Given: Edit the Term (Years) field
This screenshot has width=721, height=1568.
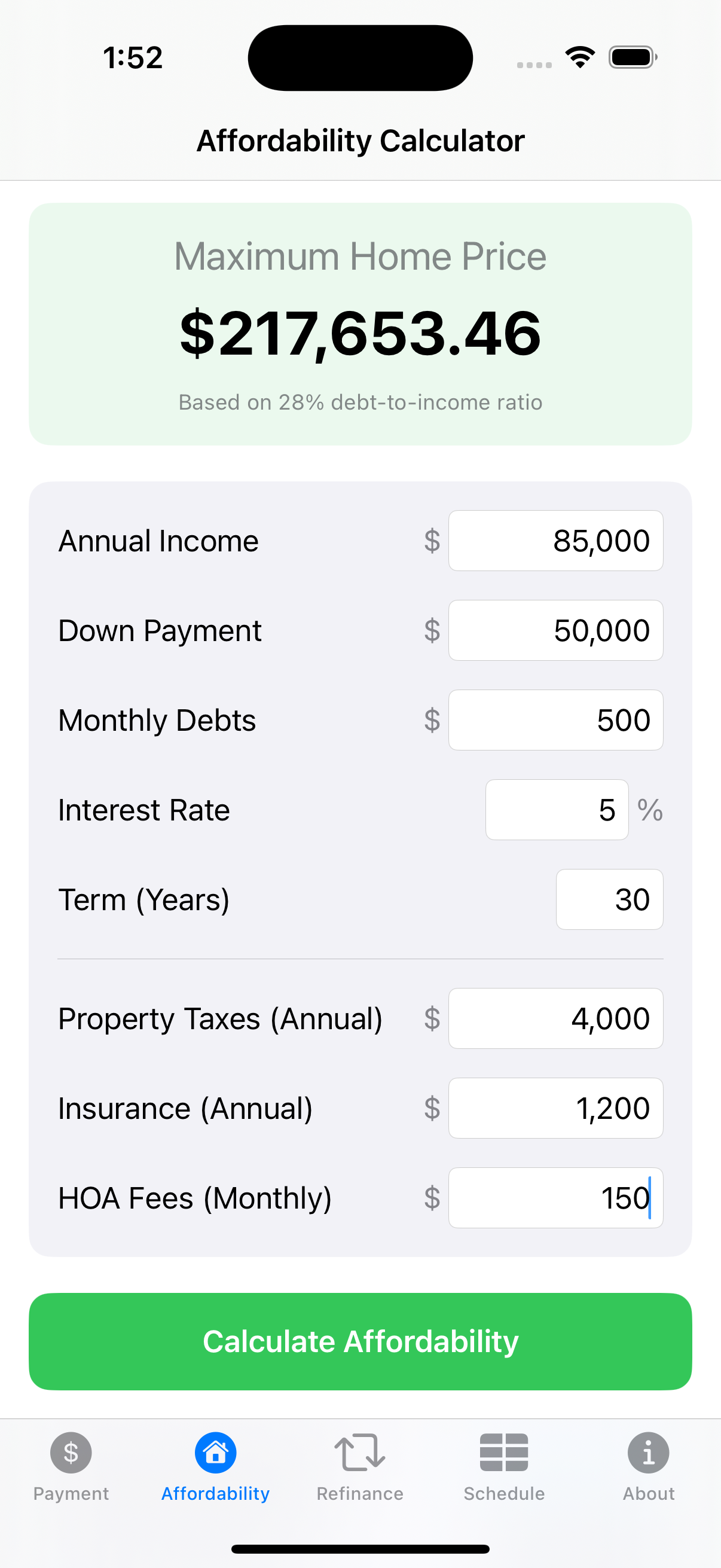Looking at the screenshot, I should (x=609, y=899).
